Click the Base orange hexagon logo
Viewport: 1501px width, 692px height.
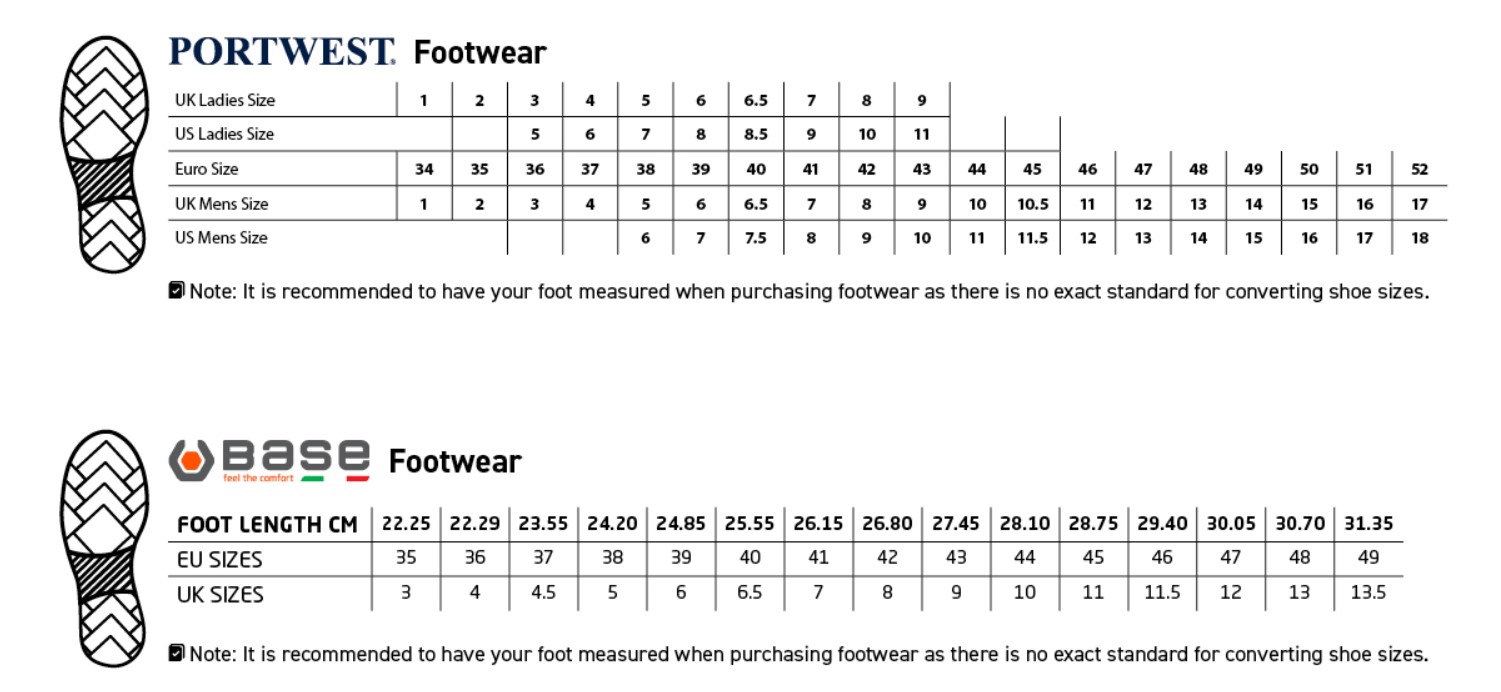tap(192, 460)
